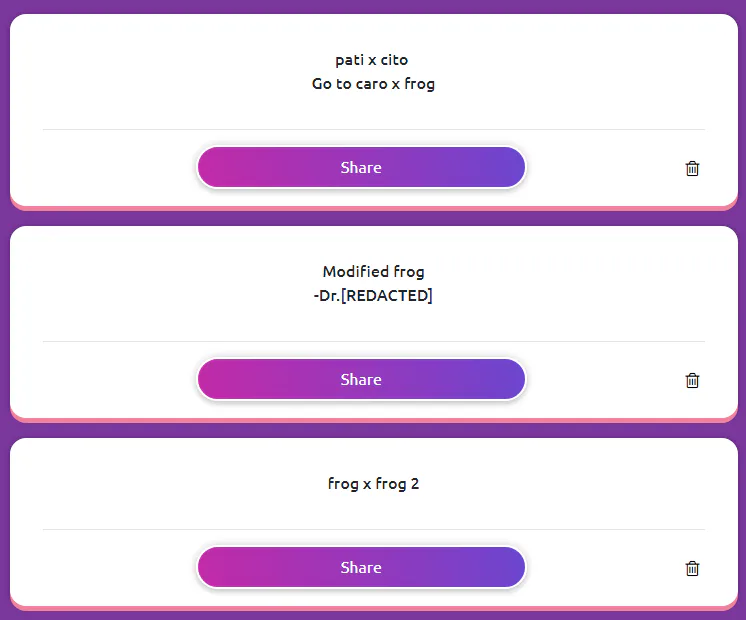746x620 pixels.
Task: Click the purple gap above the frog x frog 2 card
Action: [373, 431]
